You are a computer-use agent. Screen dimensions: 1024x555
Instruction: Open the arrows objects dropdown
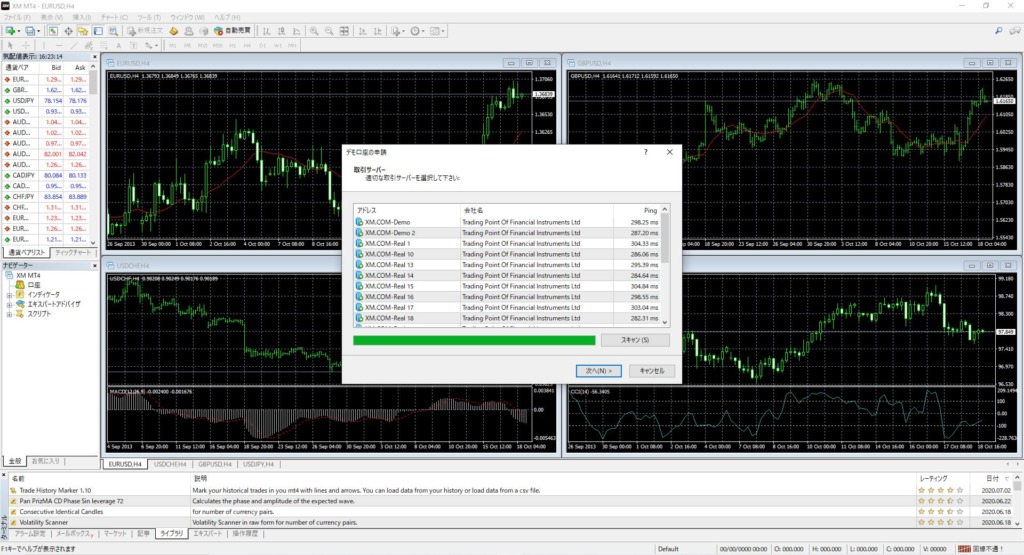click(x=151, y=45)
